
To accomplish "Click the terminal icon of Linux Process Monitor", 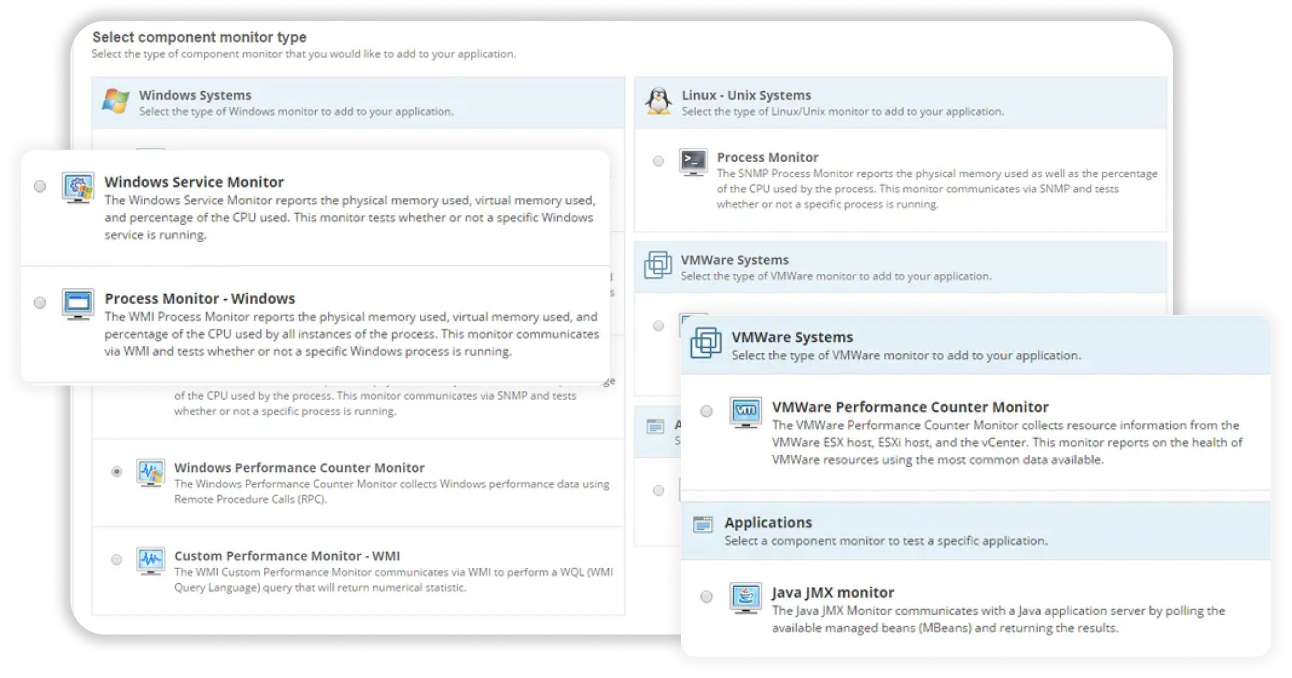I will 693,162.
